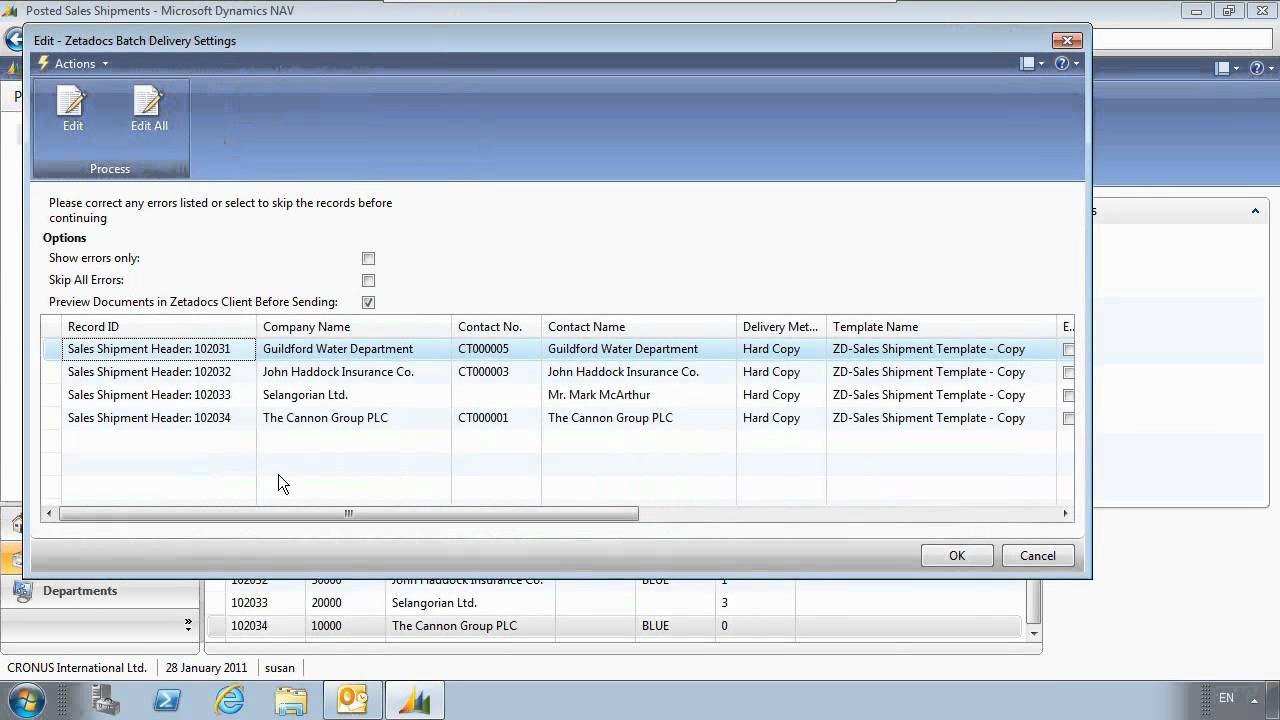Open Outlook from taskbar
This screenshot has width=1280, height=720.
353,699
